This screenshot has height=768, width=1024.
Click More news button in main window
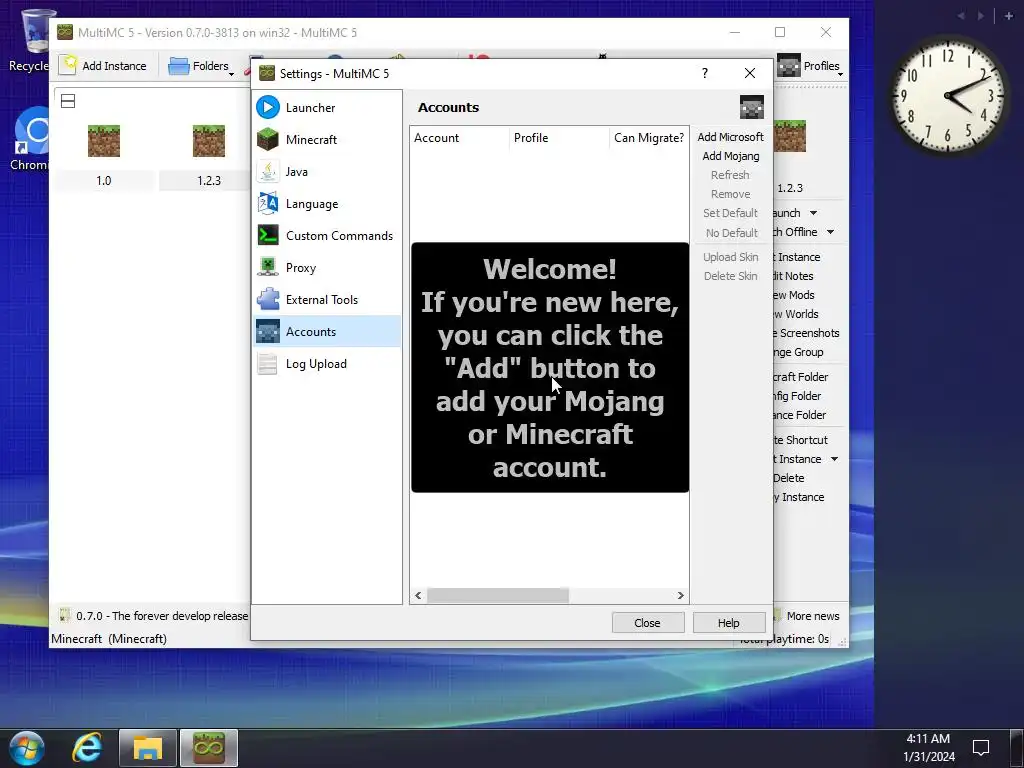click(x=807, y=616)
